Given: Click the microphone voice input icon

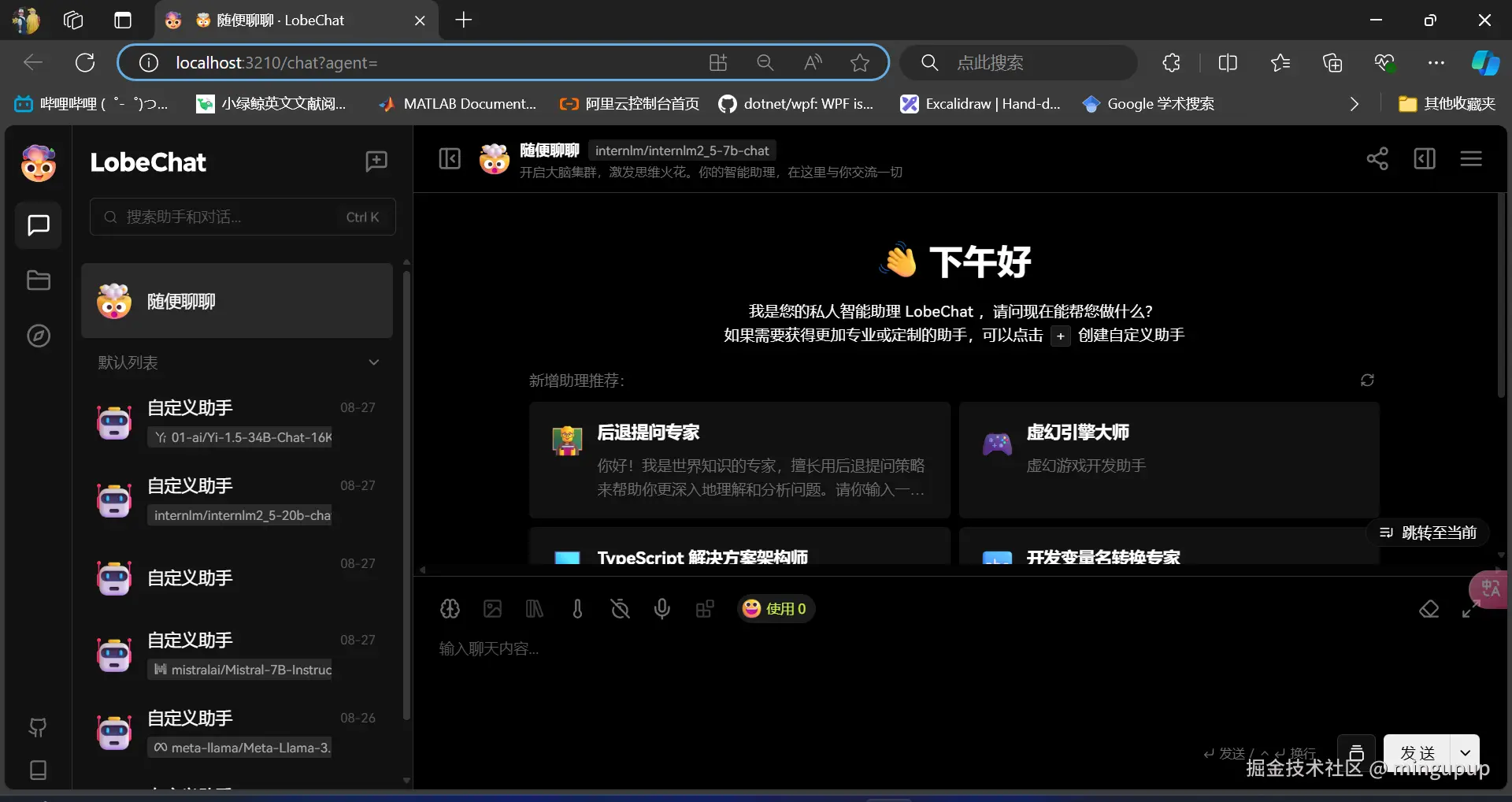Looking at the screenshot, I should pyautogui.click(x=662, y=608).
